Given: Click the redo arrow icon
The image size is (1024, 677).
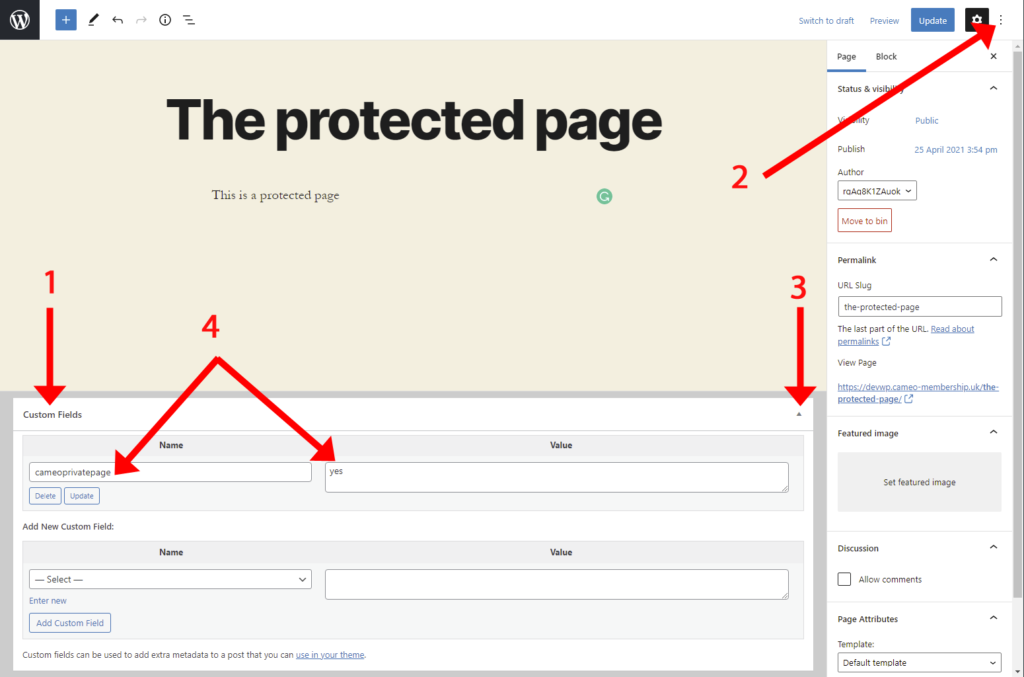Looking at the screenshot, I should pyautogui.click(x=141, y=20).
